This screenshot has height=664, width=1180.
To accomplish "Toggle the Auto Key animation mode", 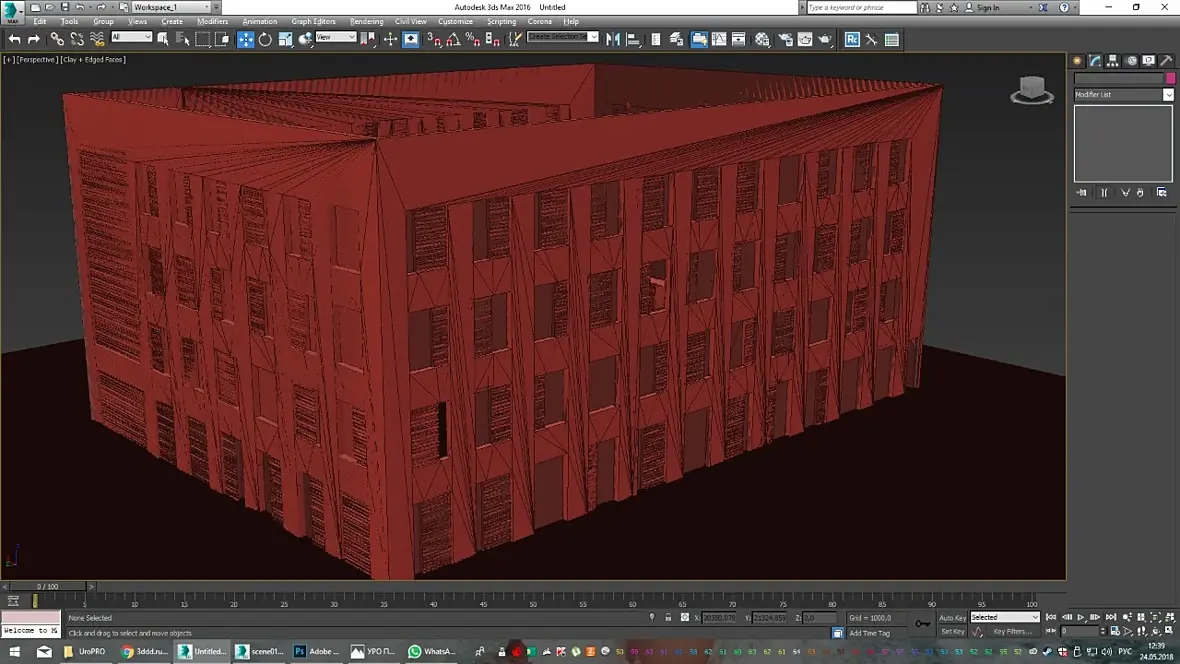I will pyautogui.click(x=952, y=617).
